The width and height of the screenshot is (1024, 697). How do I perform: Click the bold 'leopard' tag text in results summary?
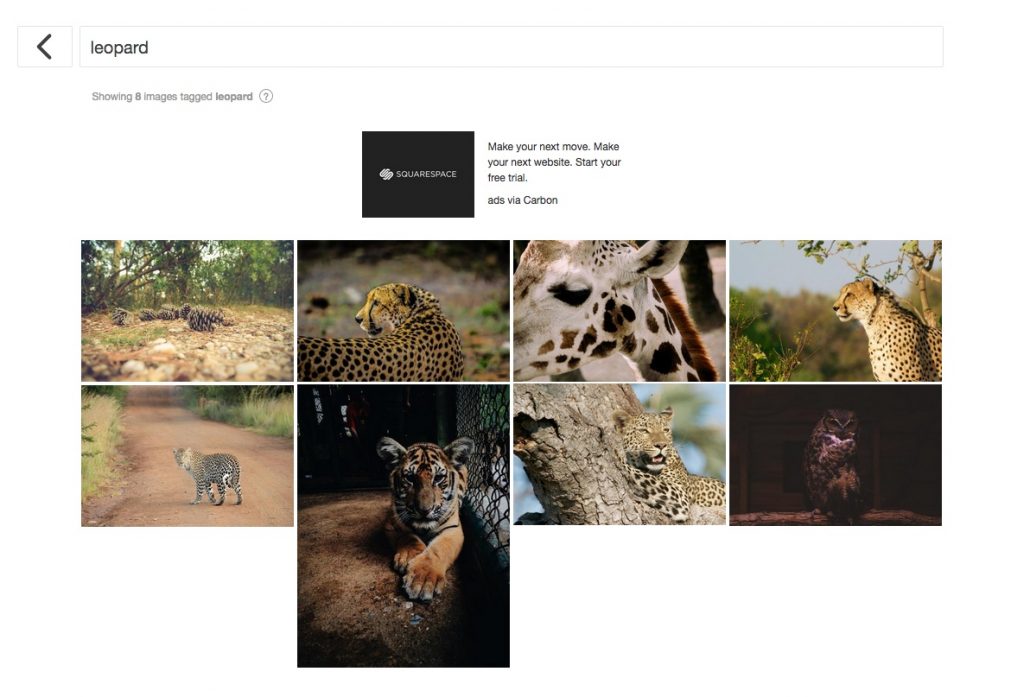[x=234, y=96]
